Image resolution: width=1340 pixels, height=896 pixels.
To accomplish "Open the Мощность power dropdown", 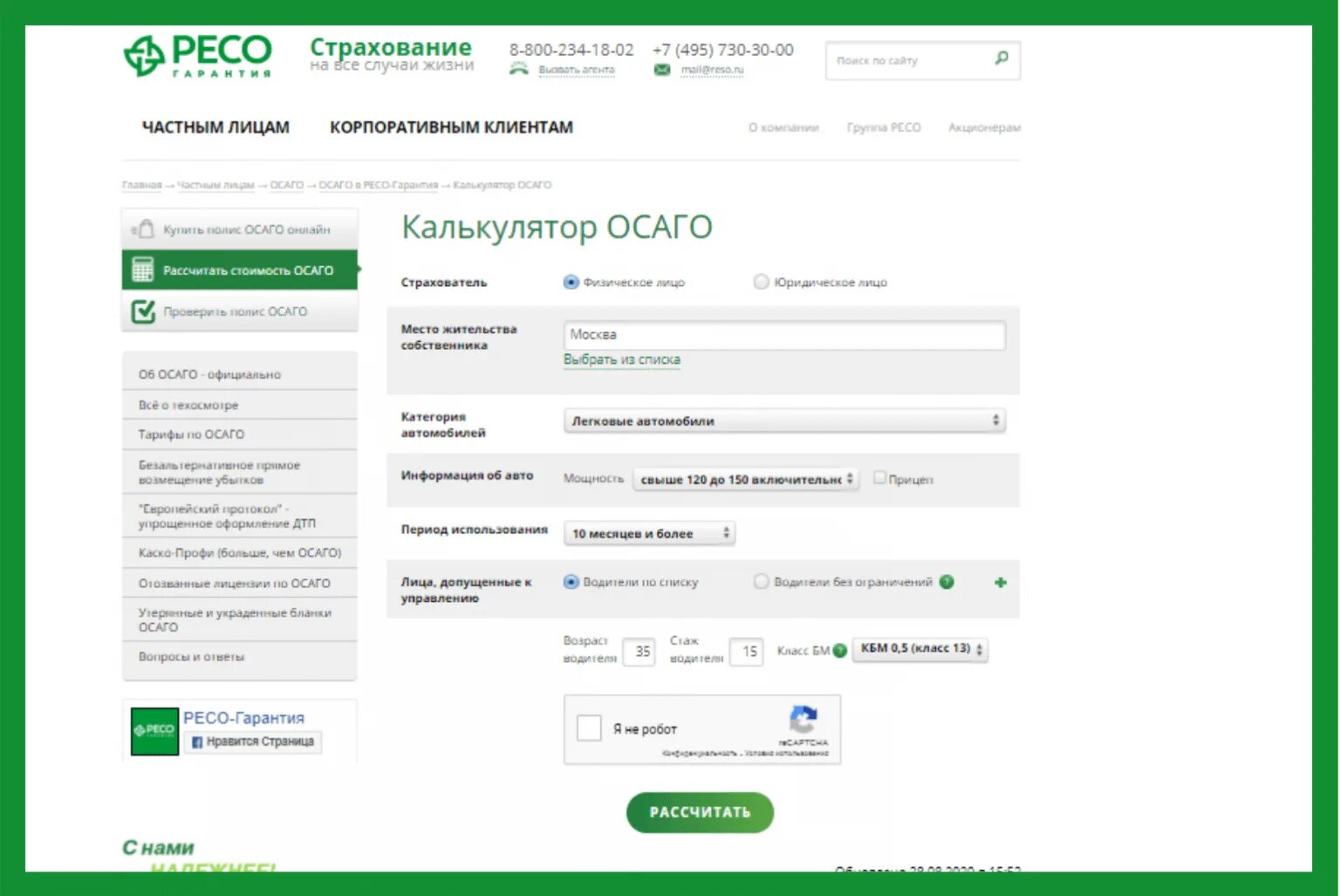I will click(x=746, y=479).
